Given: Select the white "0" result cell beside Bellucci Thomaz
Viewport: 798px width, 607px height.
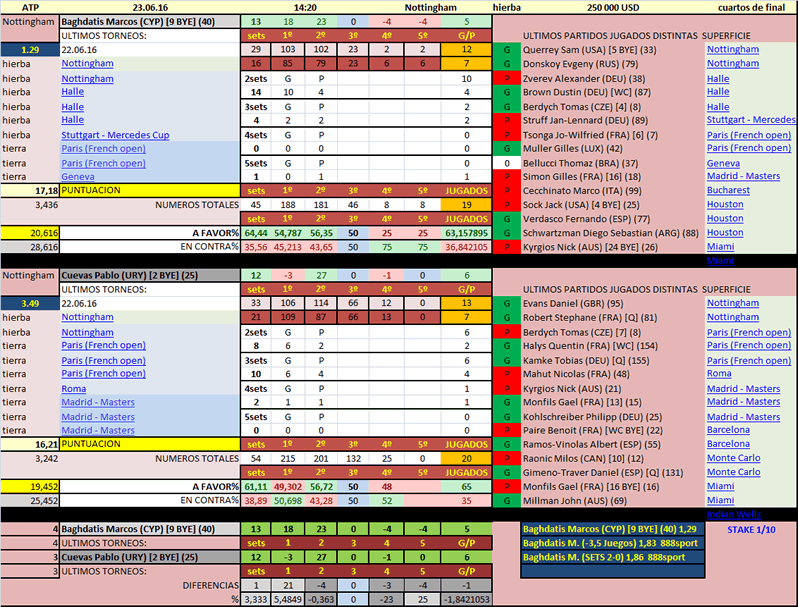Looking at the screenshot, I should (507, 163).
